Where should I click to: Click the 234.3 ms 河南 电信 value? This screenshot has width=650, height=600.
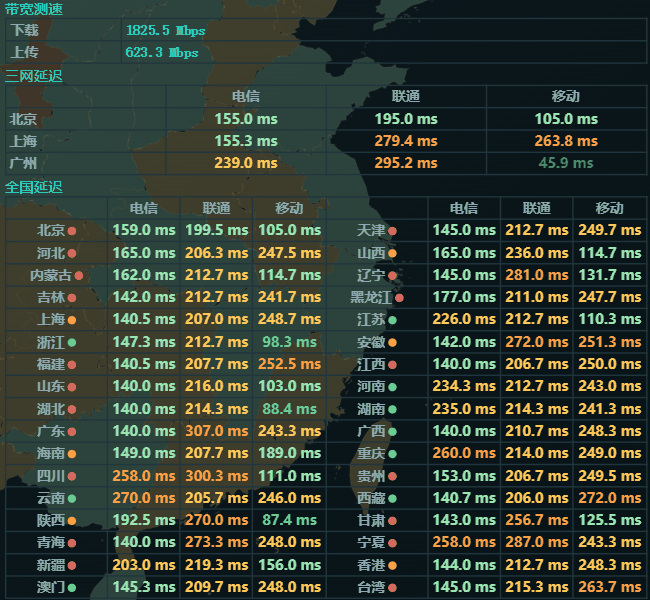coord(464,386)
